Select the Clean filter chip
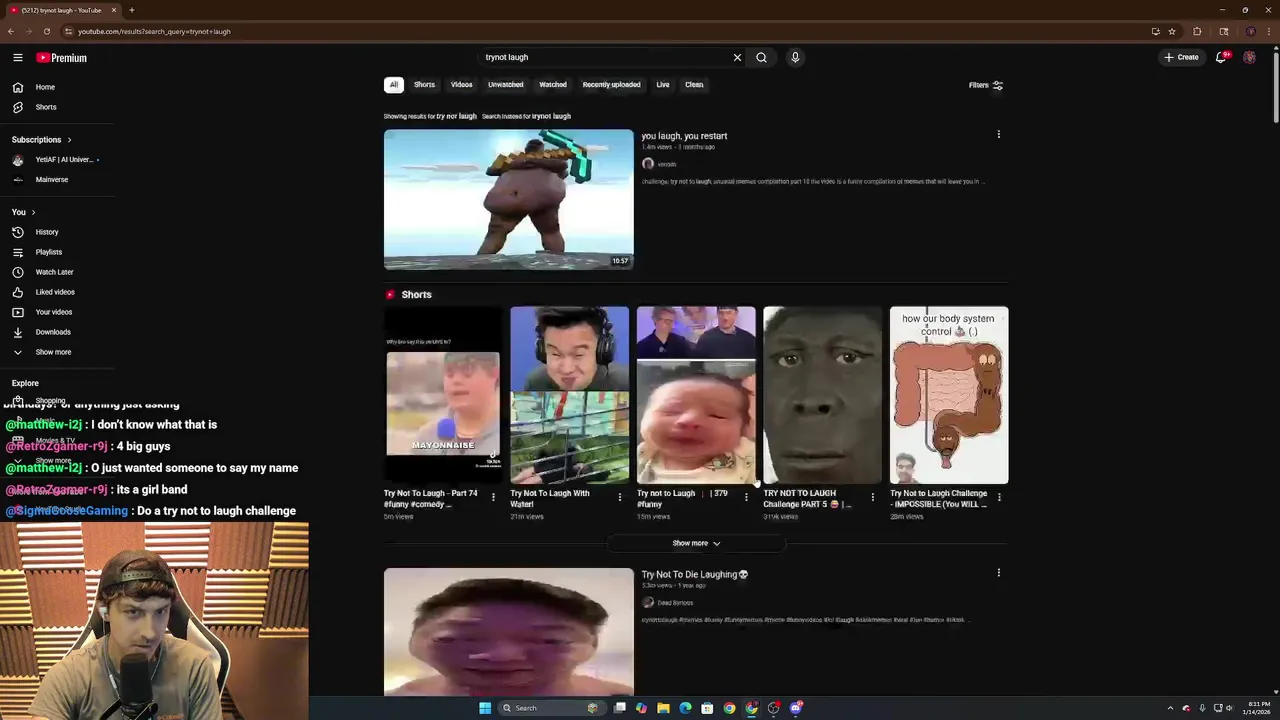The width and height of the screenshot is (1280, 720). (x=694, y=85)
